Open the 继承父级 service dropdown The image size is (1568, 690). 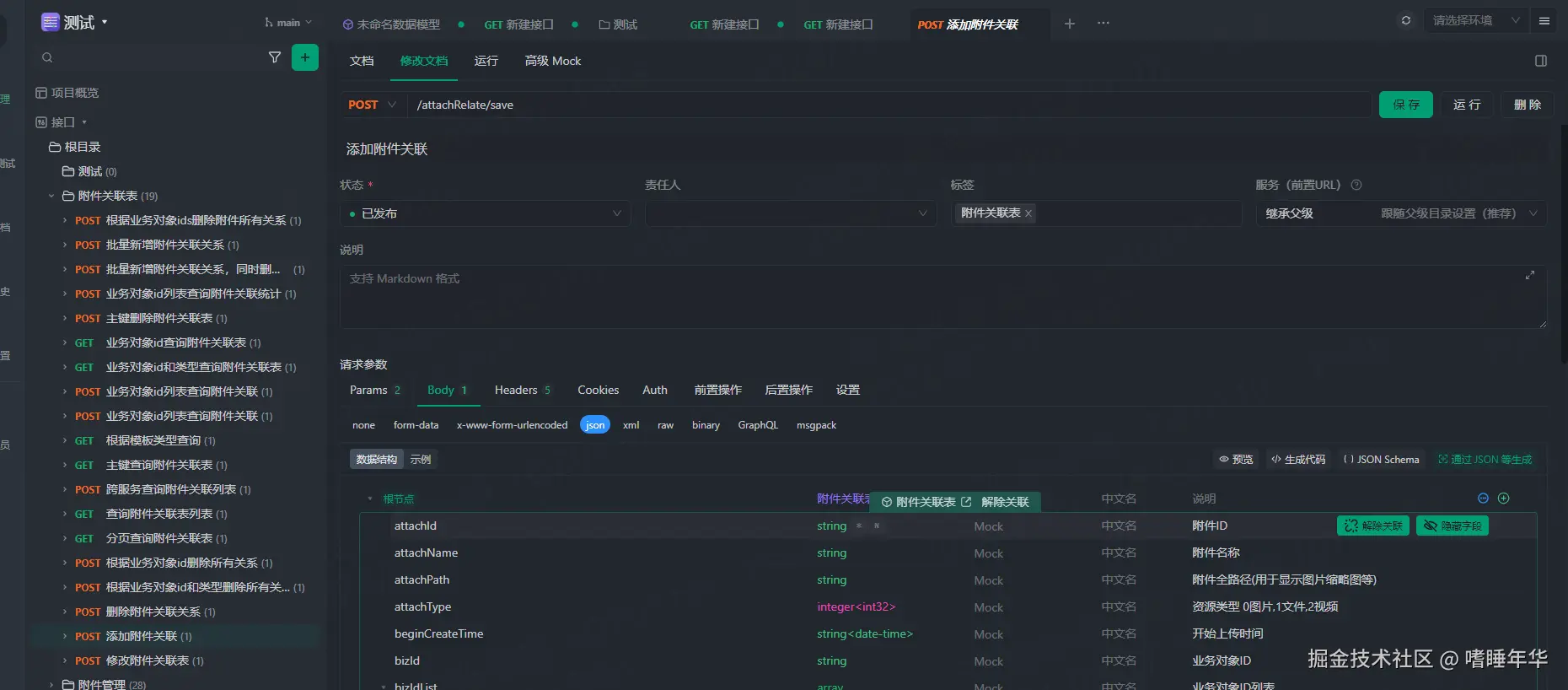[1401, 213]
